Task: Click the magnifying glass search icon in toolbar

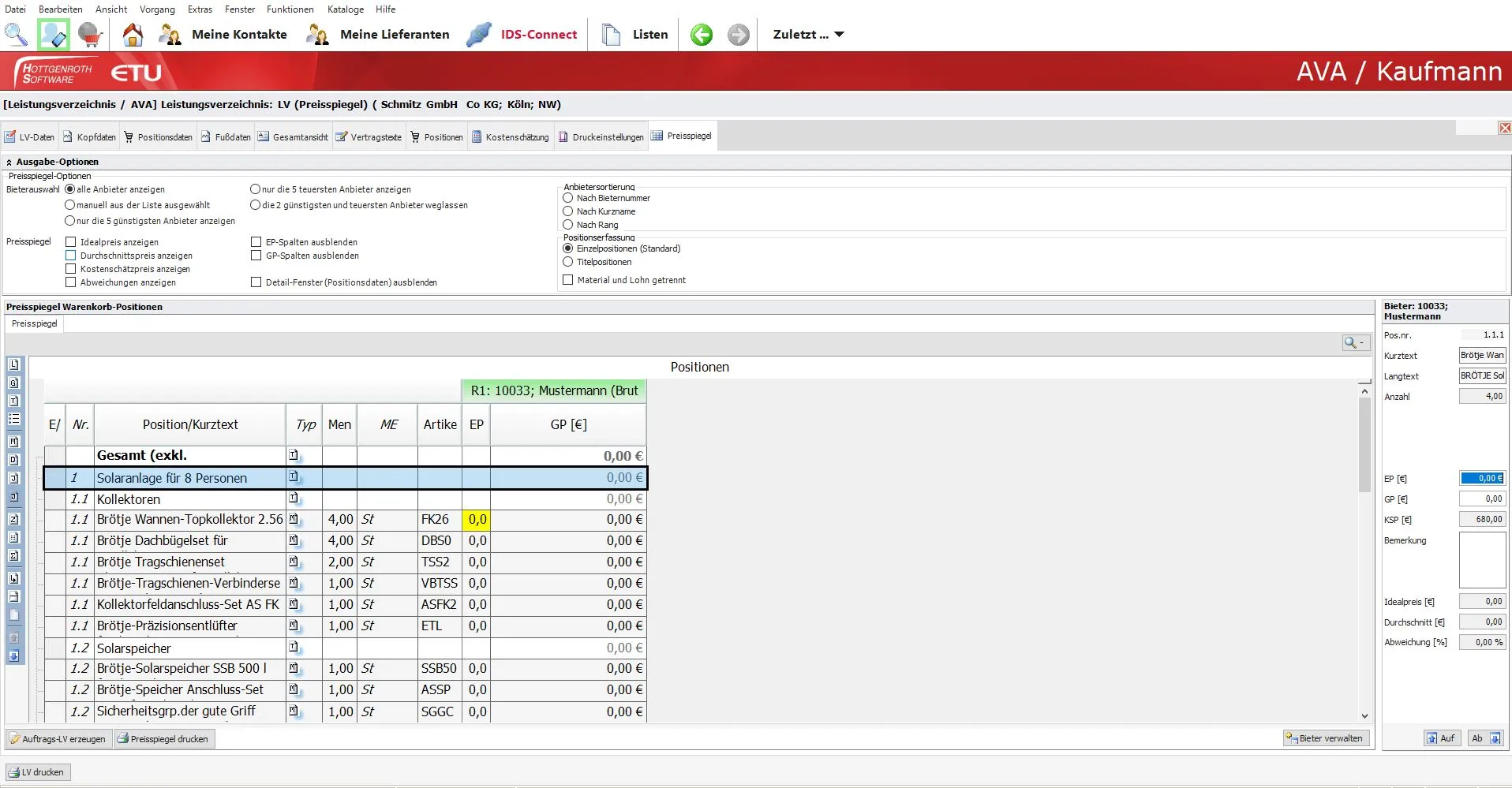Action: tap(16, 35)
